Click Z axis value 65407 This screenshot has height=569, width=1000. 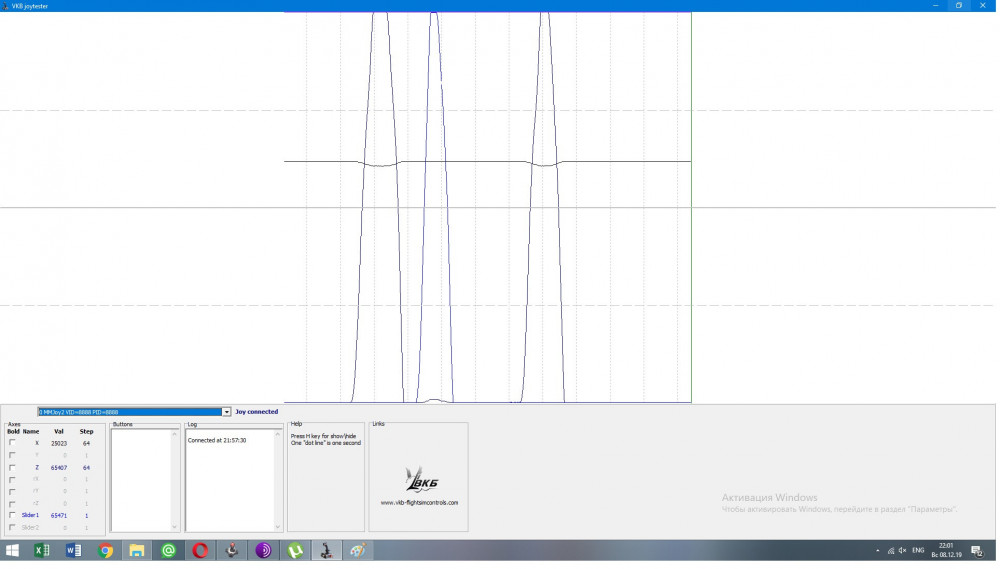[x=59, y=469]
